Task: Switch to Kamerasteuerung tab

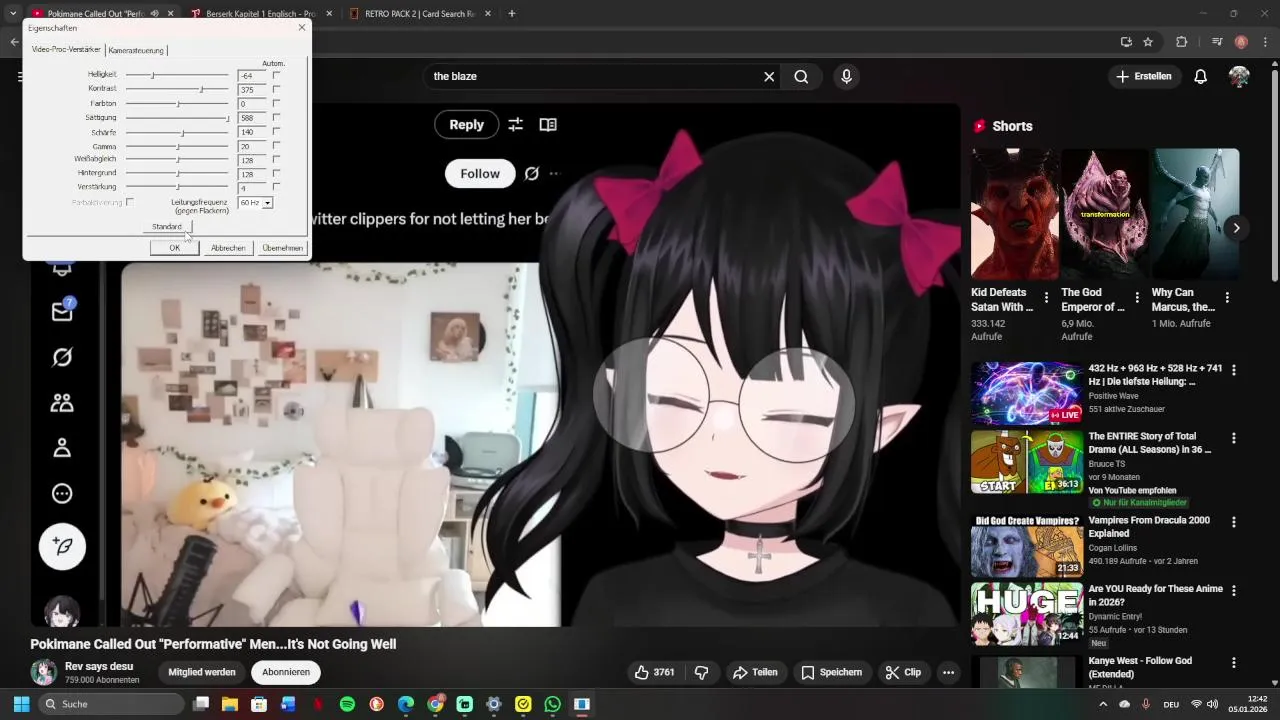Action: coord(136,50)
